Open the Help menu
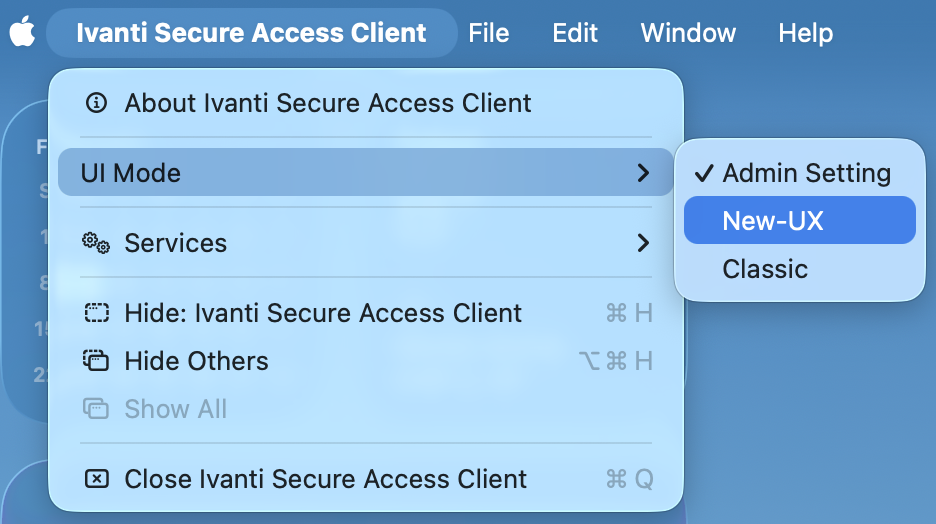This screenshot has height=524, width=936. point(805,32)
